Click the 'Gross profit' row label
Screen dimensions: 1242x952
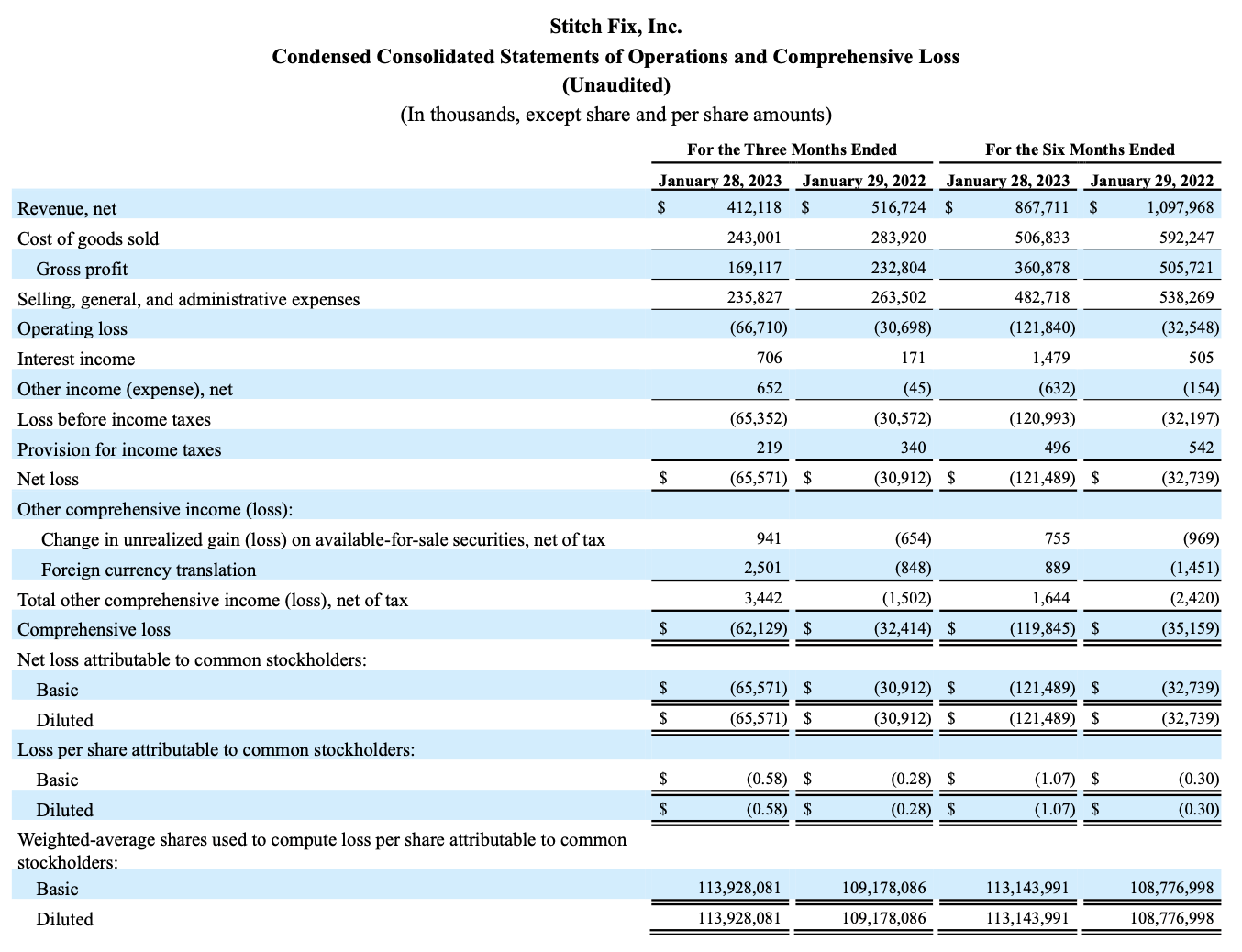[x=82, y=269]
